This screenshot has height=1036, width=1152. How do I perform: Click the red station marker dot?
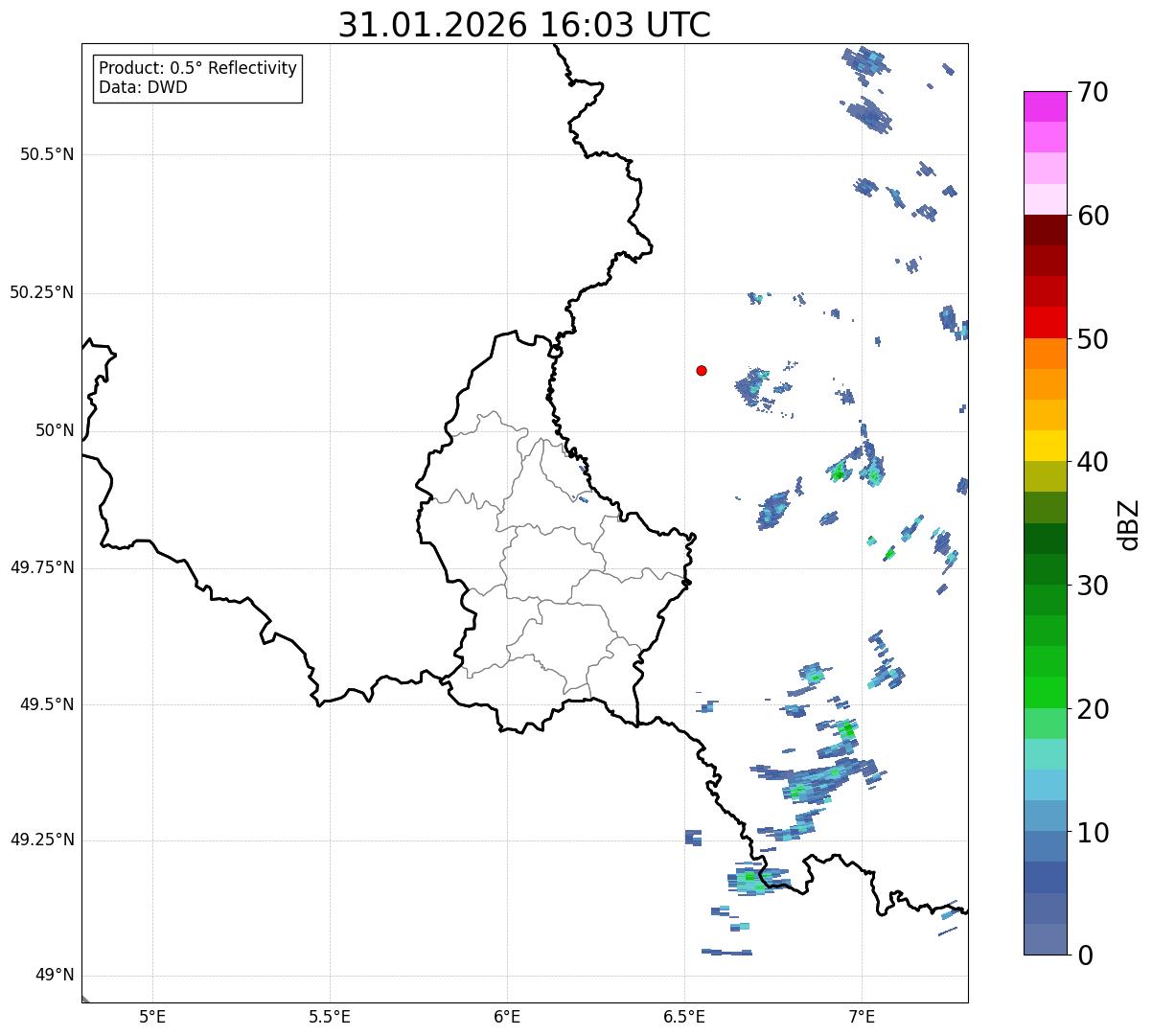[702, 370]
